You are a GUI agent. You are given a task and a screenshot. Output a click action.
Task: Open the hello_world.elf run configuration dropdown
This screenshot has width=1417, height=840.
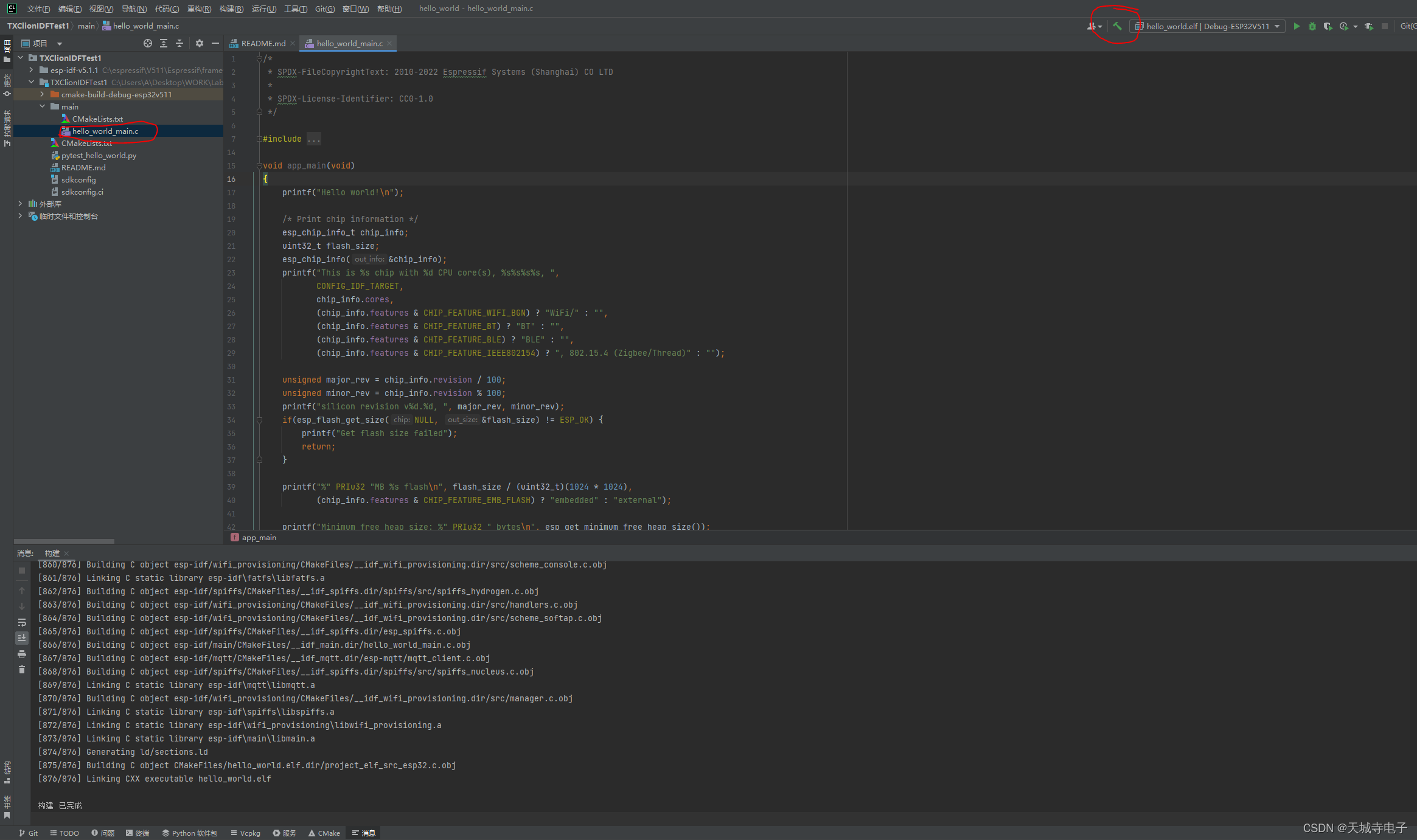tap(1207, 26)
